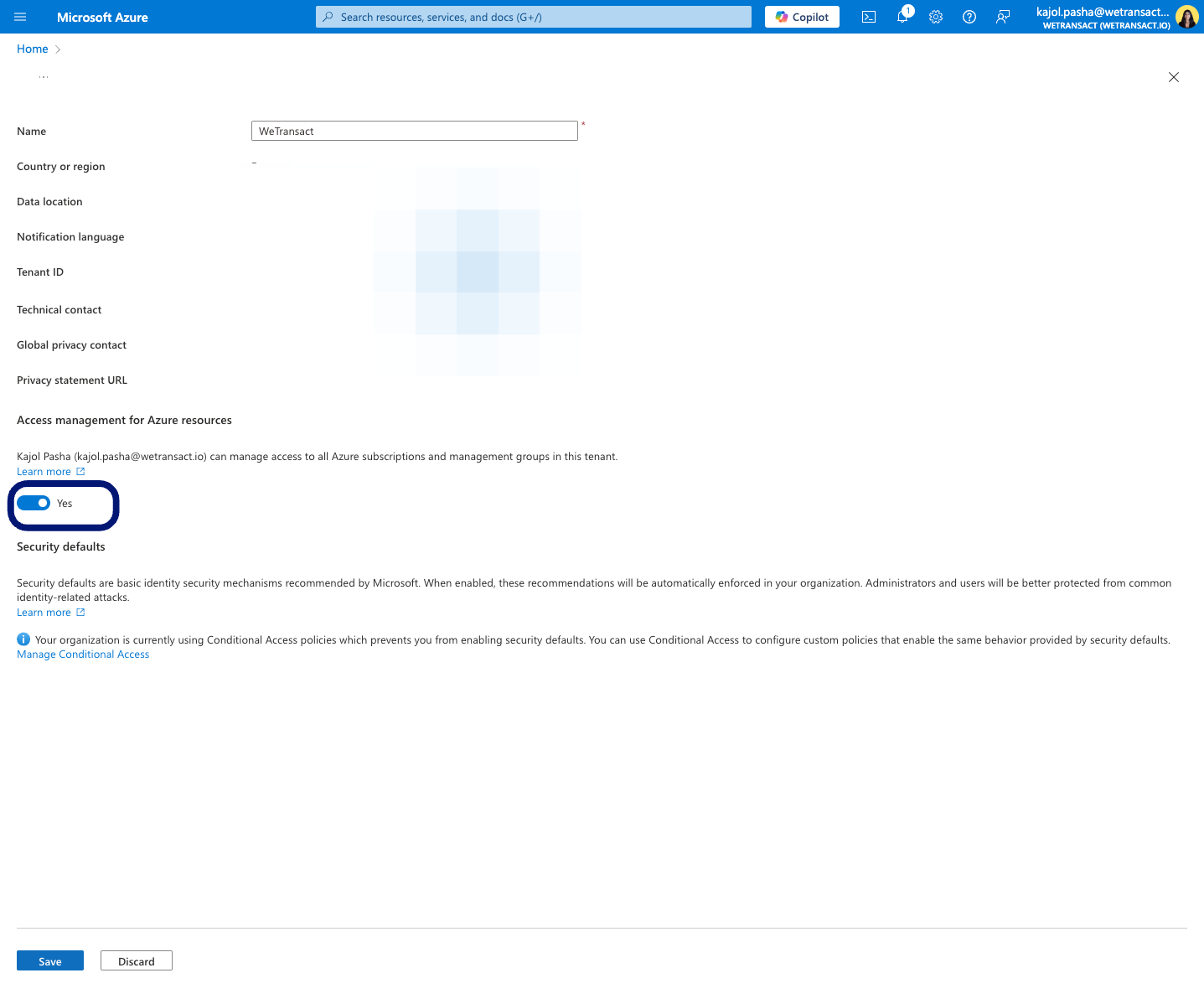Click the Technical contact label
The width and height of the screenshot is (1204, 1004).
pos(59,310)
